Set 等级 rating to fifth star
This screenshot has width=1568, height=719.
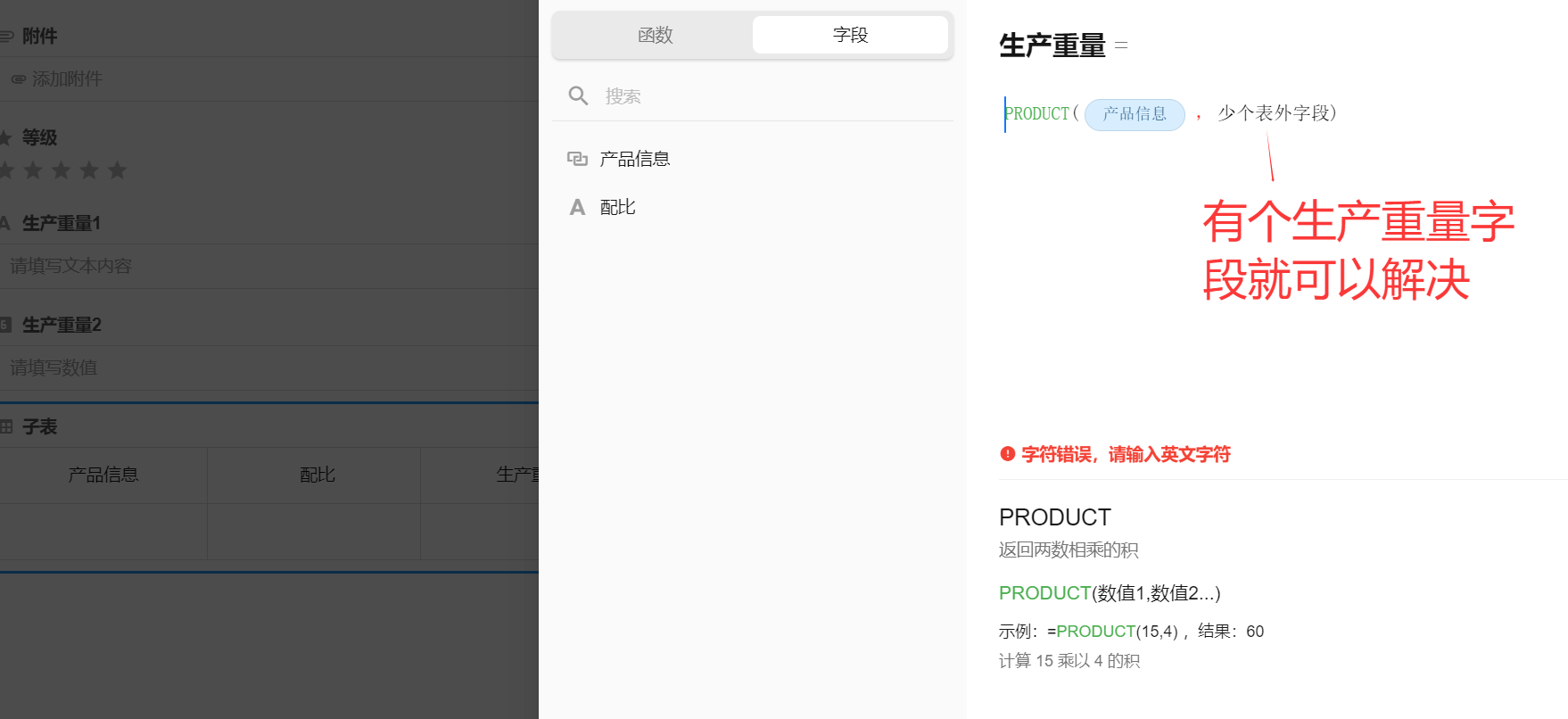coord(117,169)
